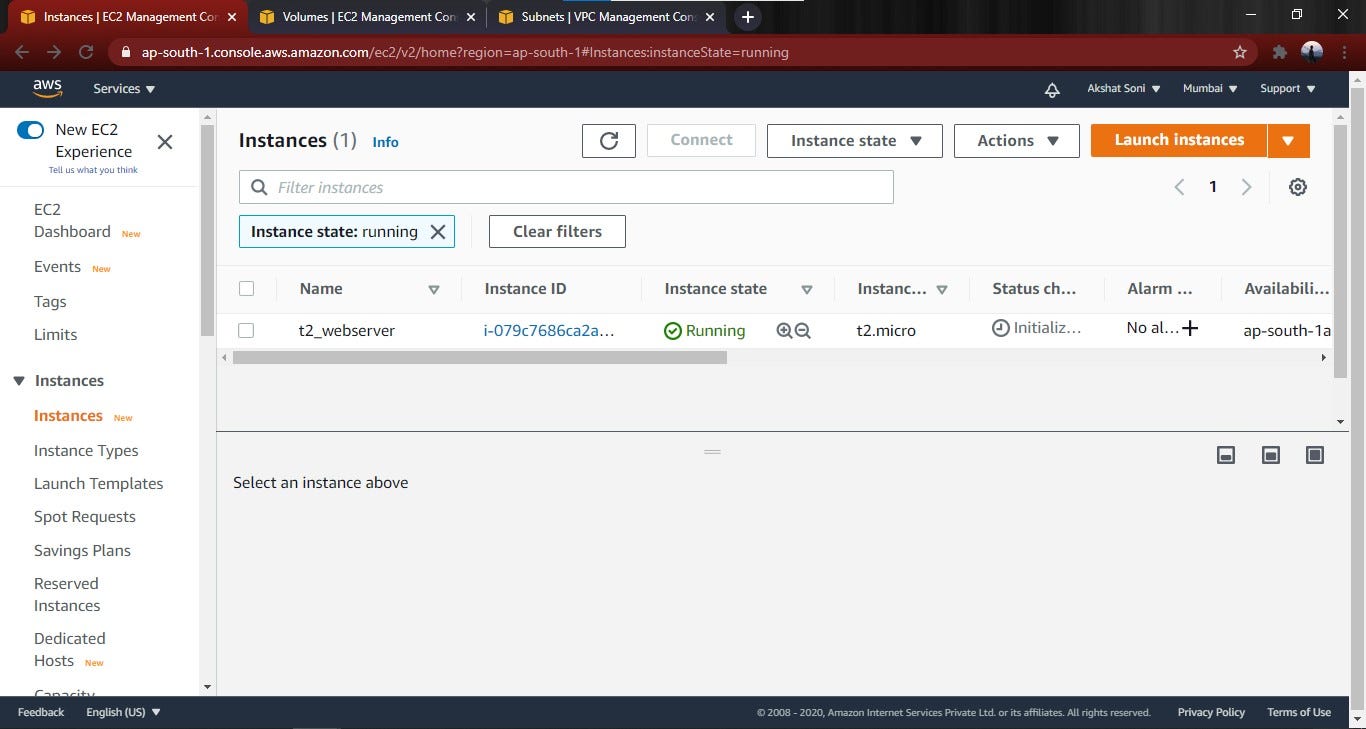Sort by Name column arrow

point(434,290)
